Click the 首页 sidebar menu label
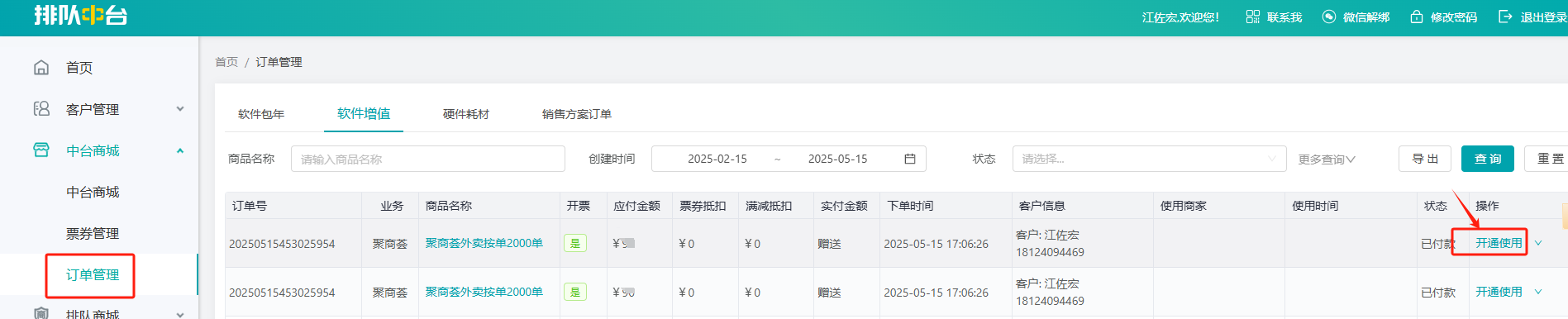The width and height of the screenshot is (1568, 319). click(79, 68)
